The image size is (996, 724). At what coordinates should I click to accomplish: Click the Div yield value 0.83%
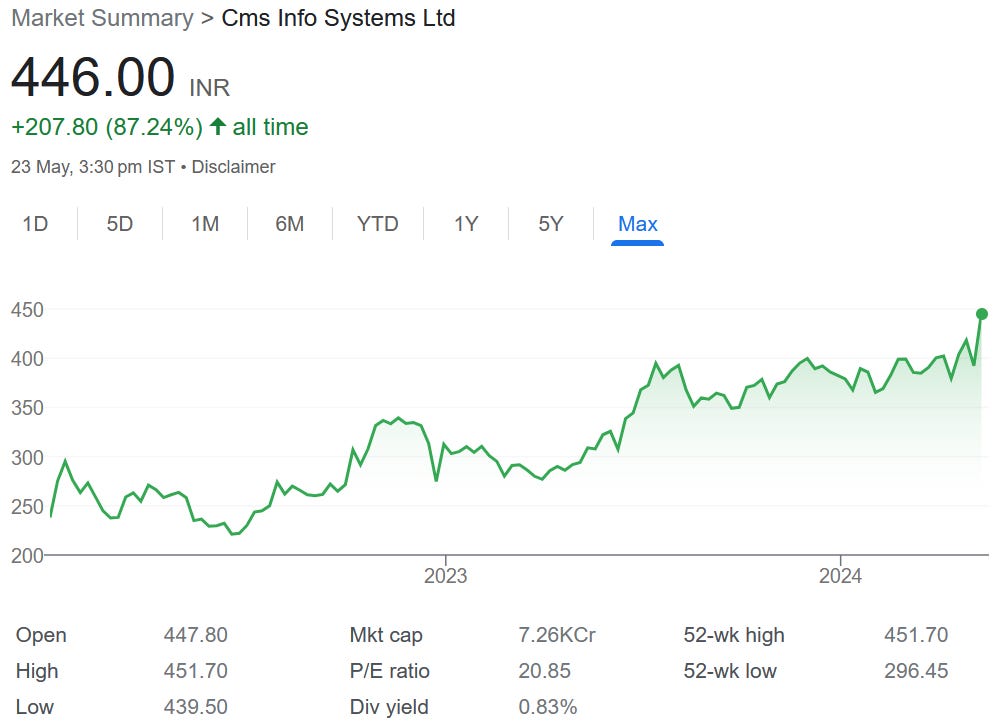click(x=548, y=707)
